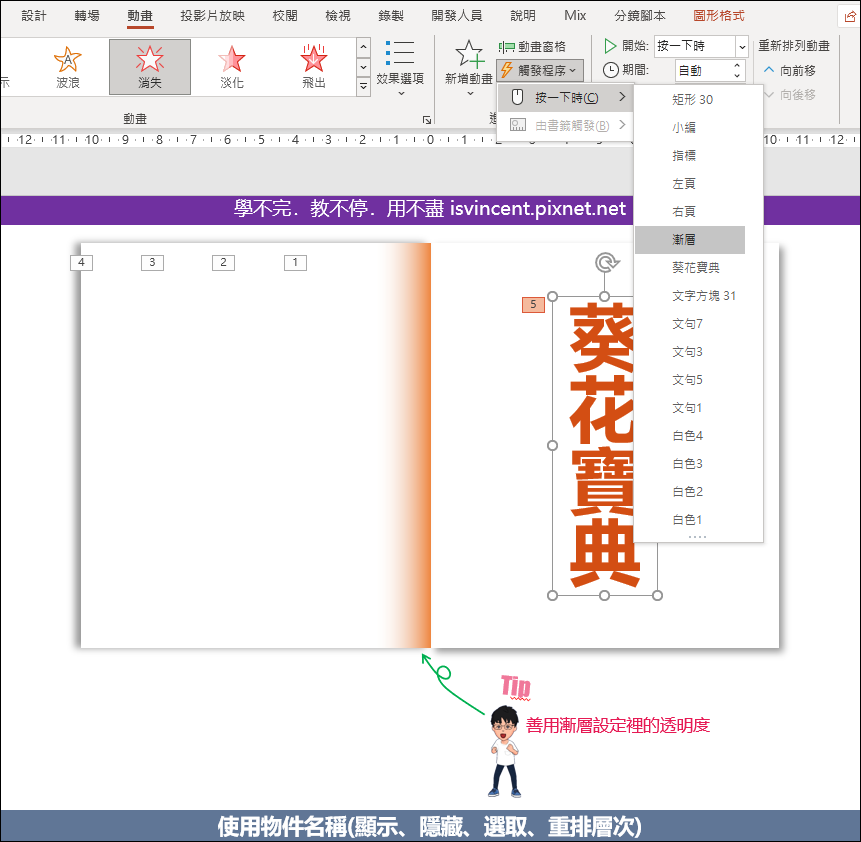The width and height of the screenshot is (861, 842).
Task: Open the 開始 start timing dropdown arrow
Action: (742, 46)
